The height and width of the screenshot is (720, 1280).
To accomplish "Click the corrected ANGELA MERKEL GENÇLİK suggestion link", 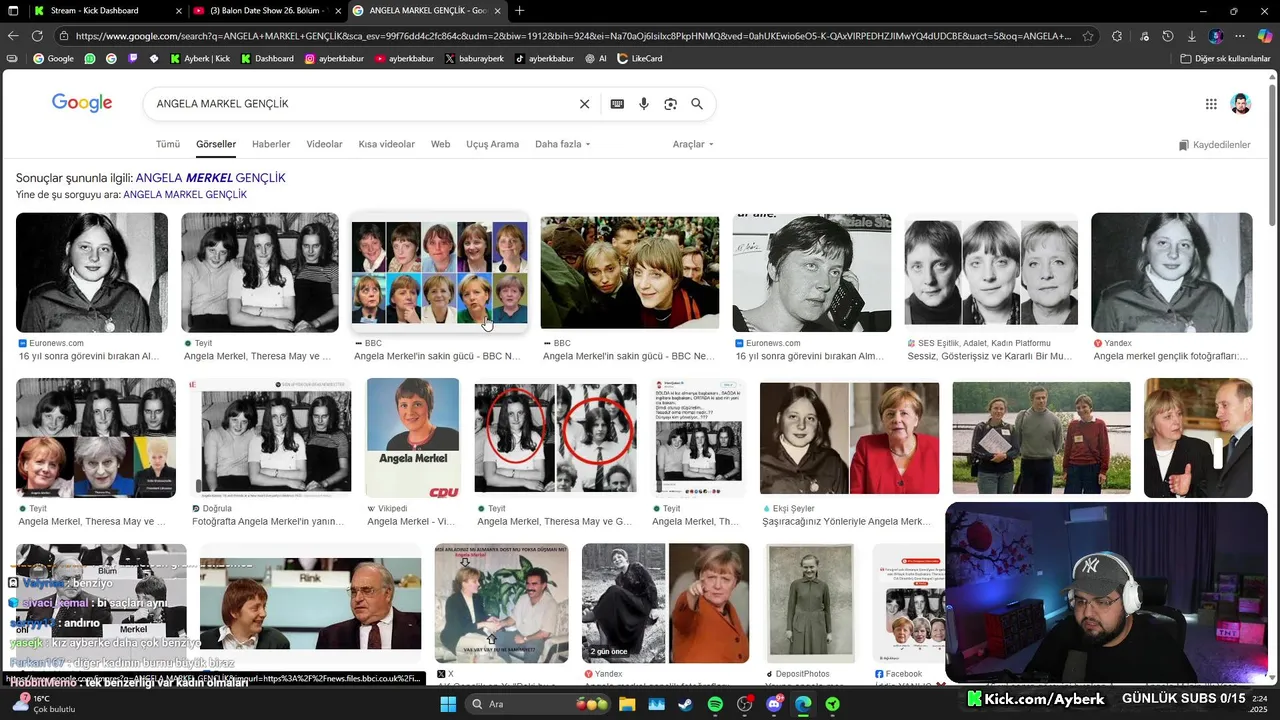I will point(210,178).
